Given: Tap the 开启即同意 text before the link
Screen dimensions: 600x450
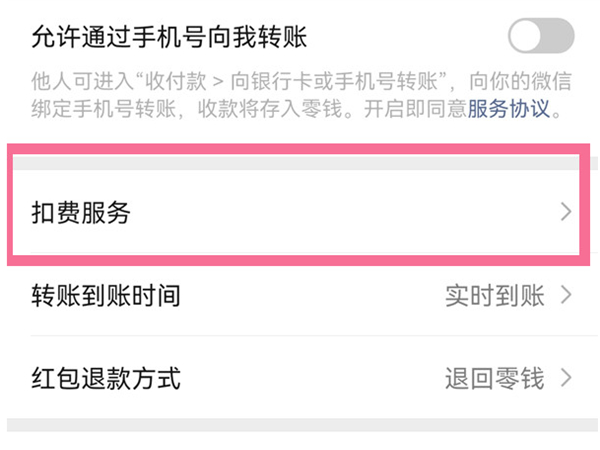Looking at the screenshot, I should [x=425, y=108].
